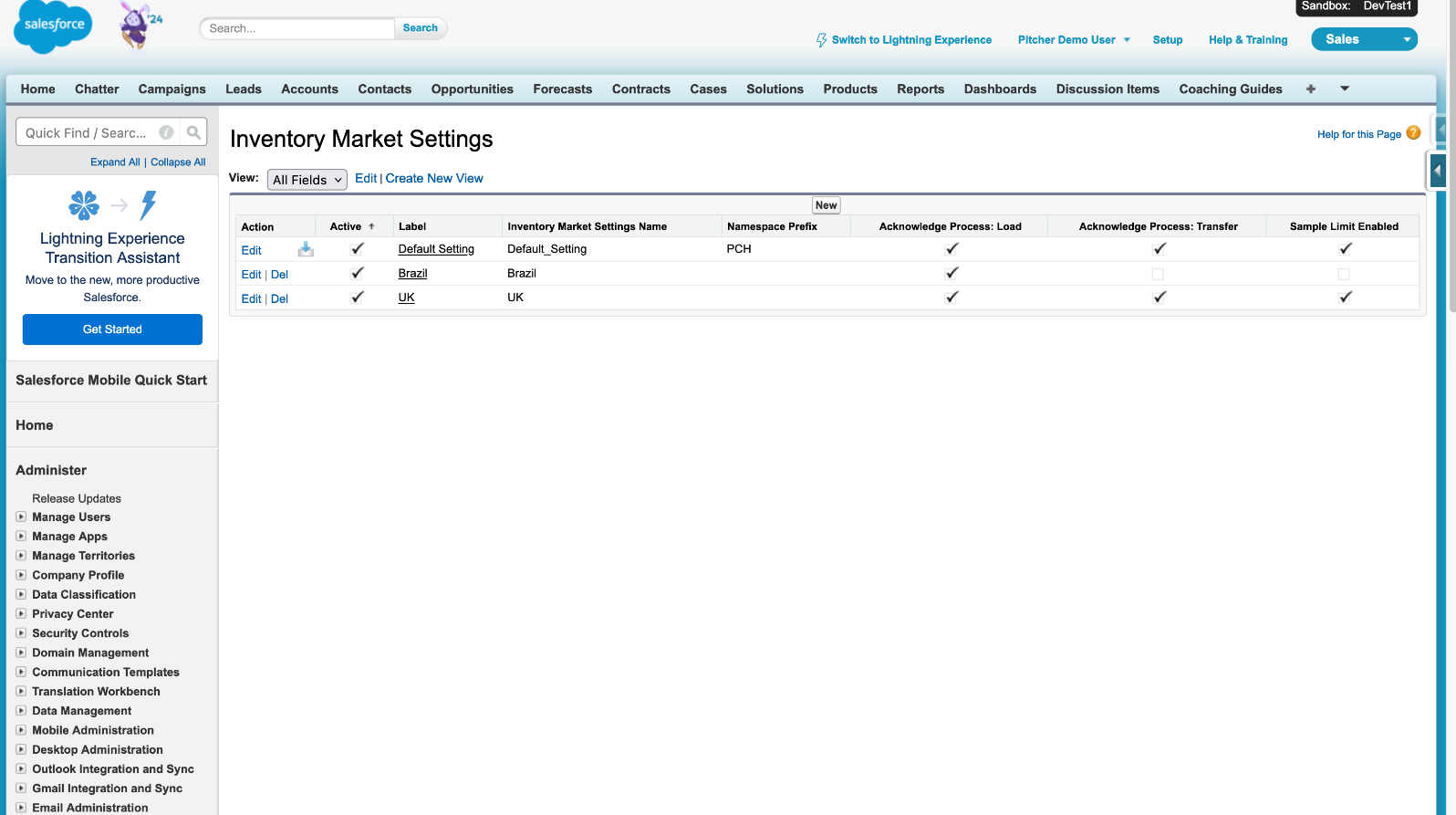
Task: Click the Quick Find info icon
Action: pos(166,132)
